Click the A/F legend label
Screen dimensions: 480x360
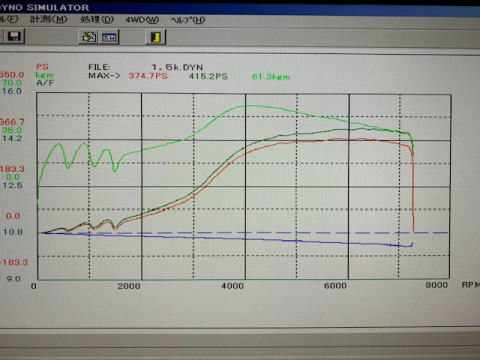click(x=45, y=82)
